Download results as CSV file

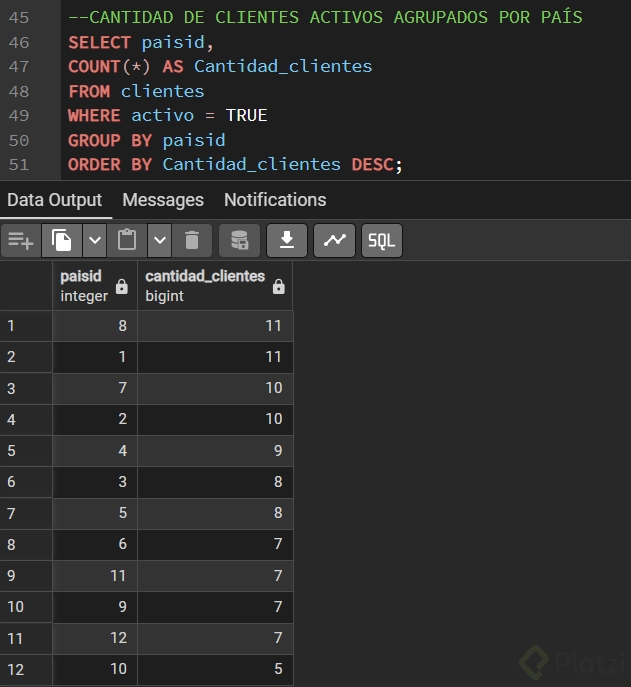point(287,240)
